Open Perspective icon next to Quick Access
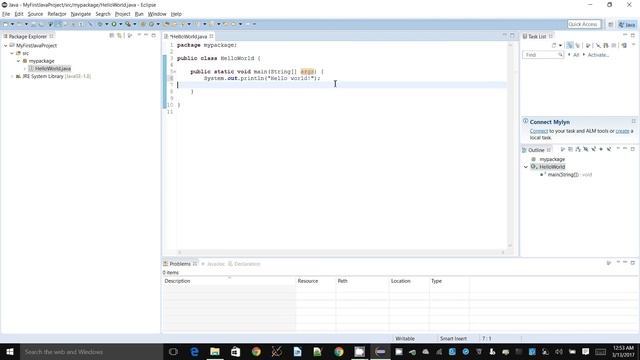Screen dimensions: 640x360 tap(611, 24)
